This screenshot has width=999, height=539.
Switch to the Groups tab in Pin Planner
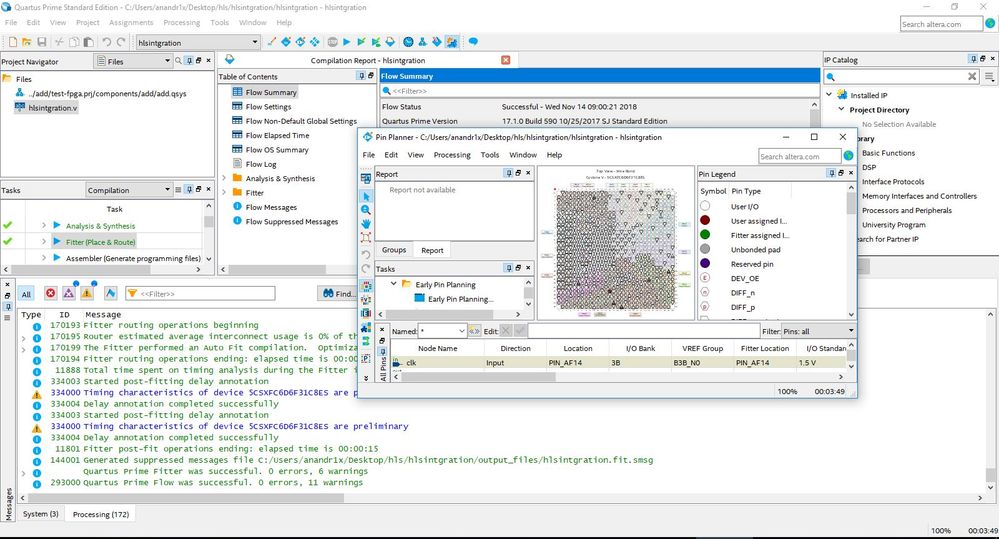pyautogui.click(x=394, y=250)
